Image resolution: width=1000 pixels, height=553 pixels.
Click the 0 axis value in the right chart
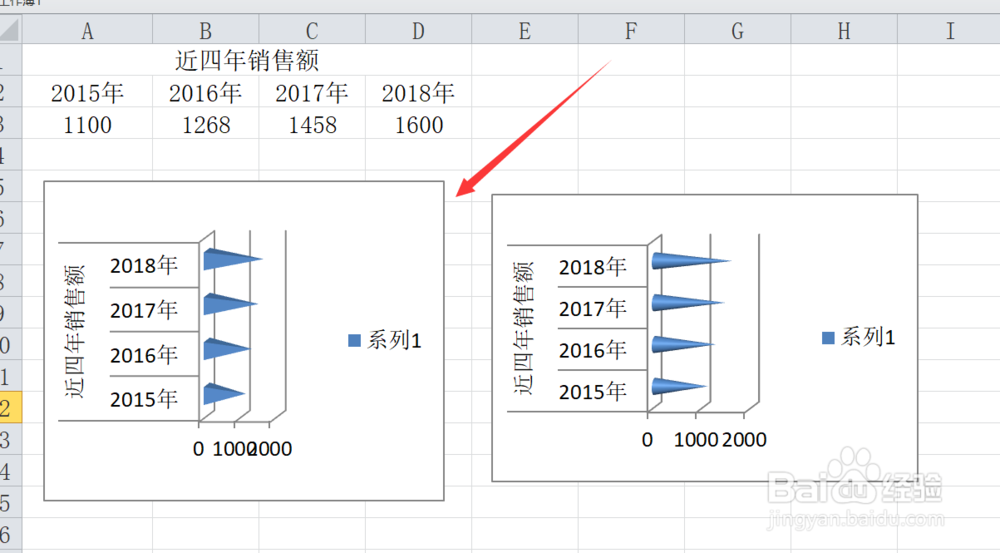pyautogui.click(x=647, y=439)
